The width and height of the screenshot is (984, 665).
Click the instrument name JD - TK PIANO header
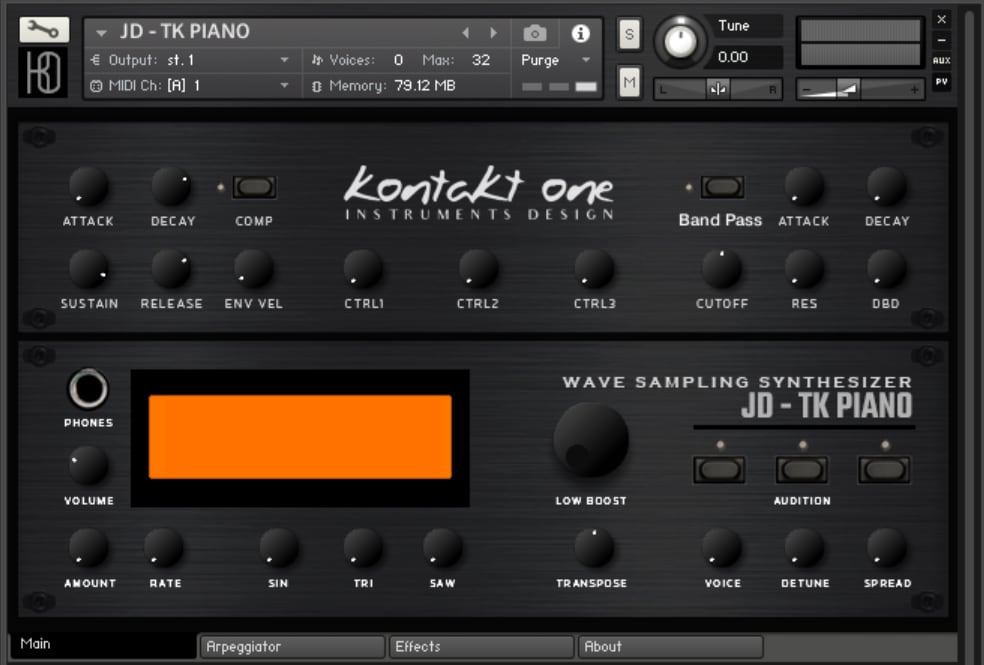click(184, 31)
